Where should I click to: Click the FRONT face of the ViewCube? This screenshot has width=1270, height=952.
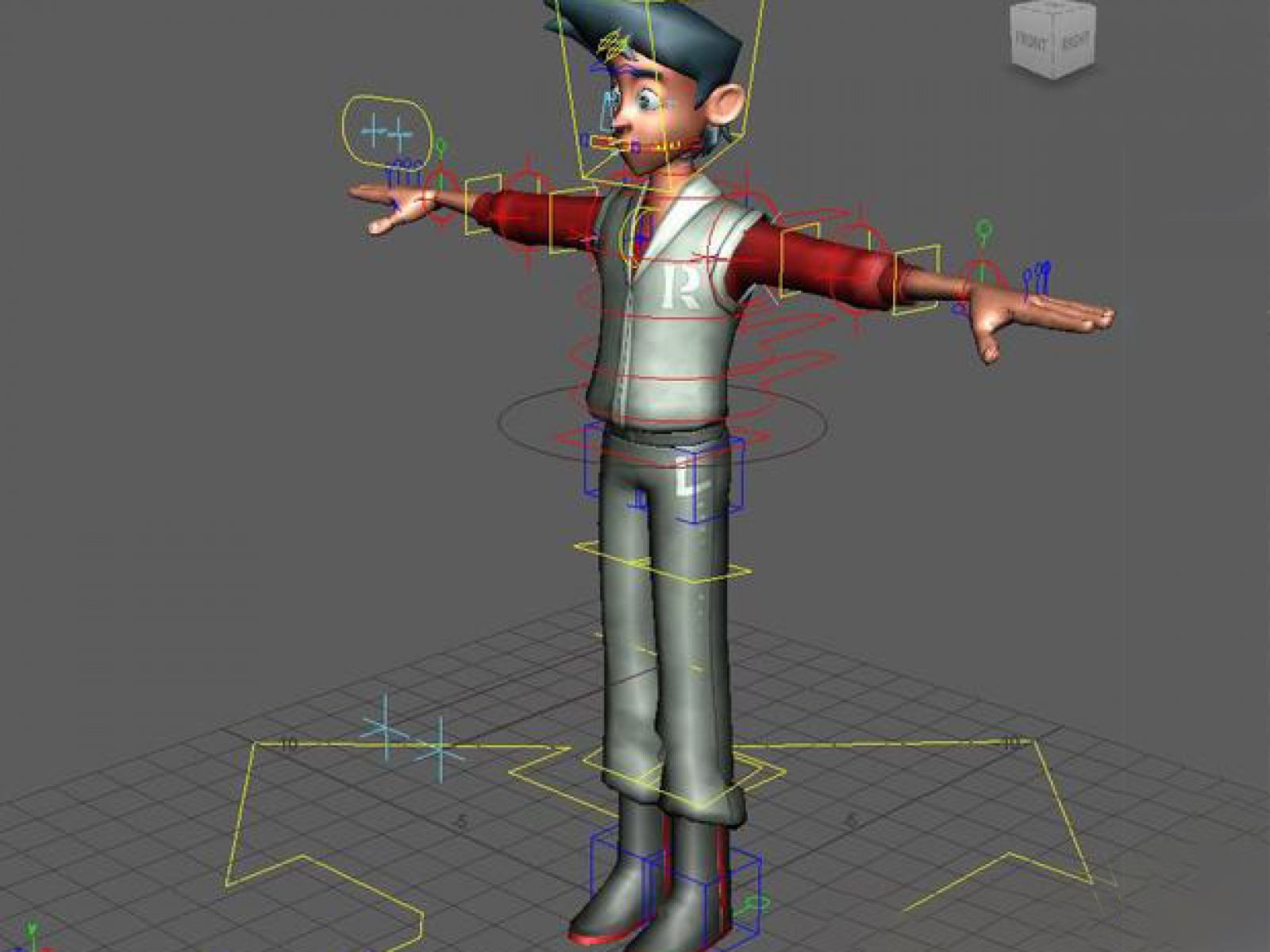1033,42
